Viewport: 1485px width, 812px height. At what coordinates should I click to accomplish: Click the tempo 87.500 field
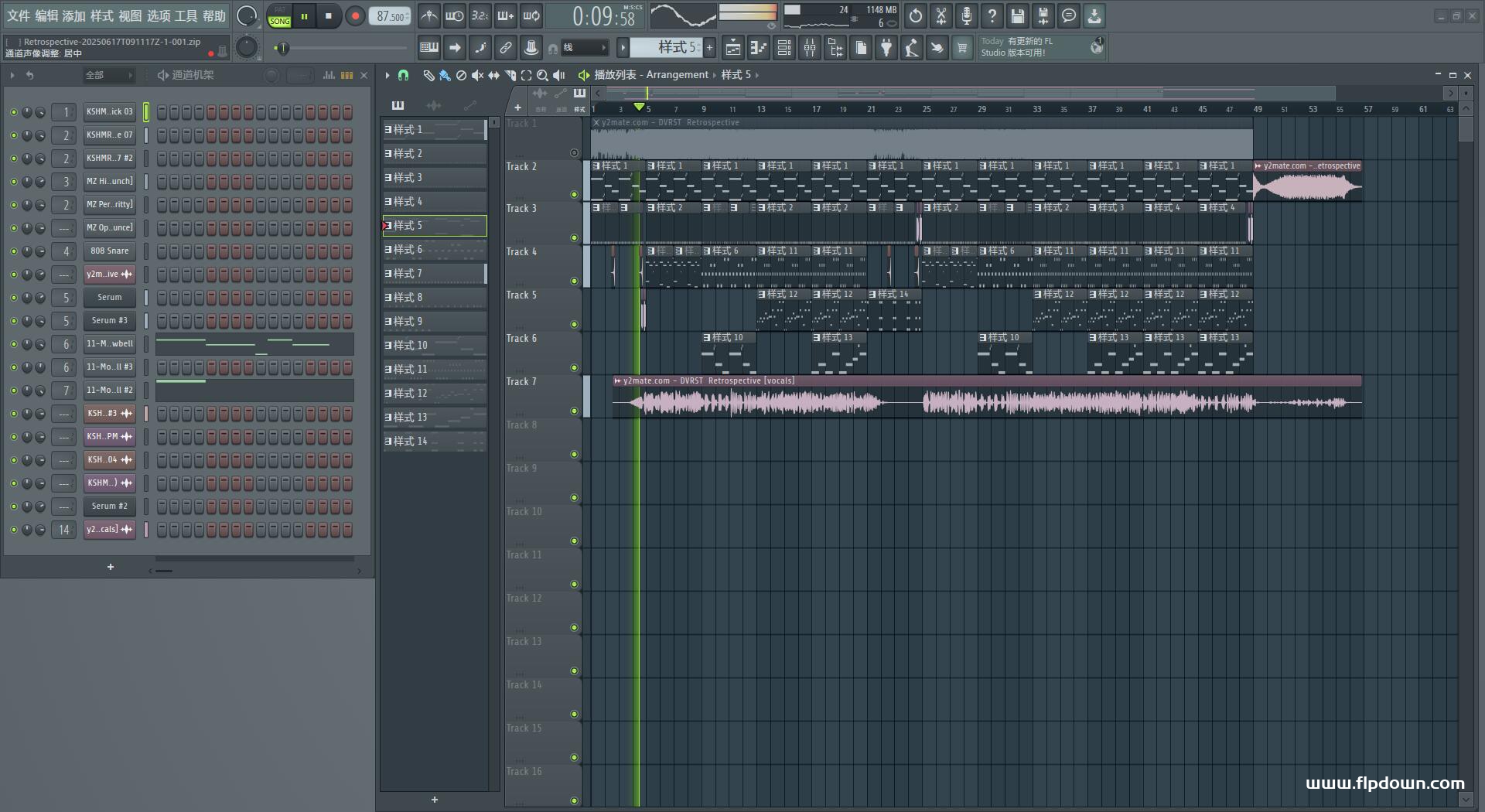coord(391,16)
